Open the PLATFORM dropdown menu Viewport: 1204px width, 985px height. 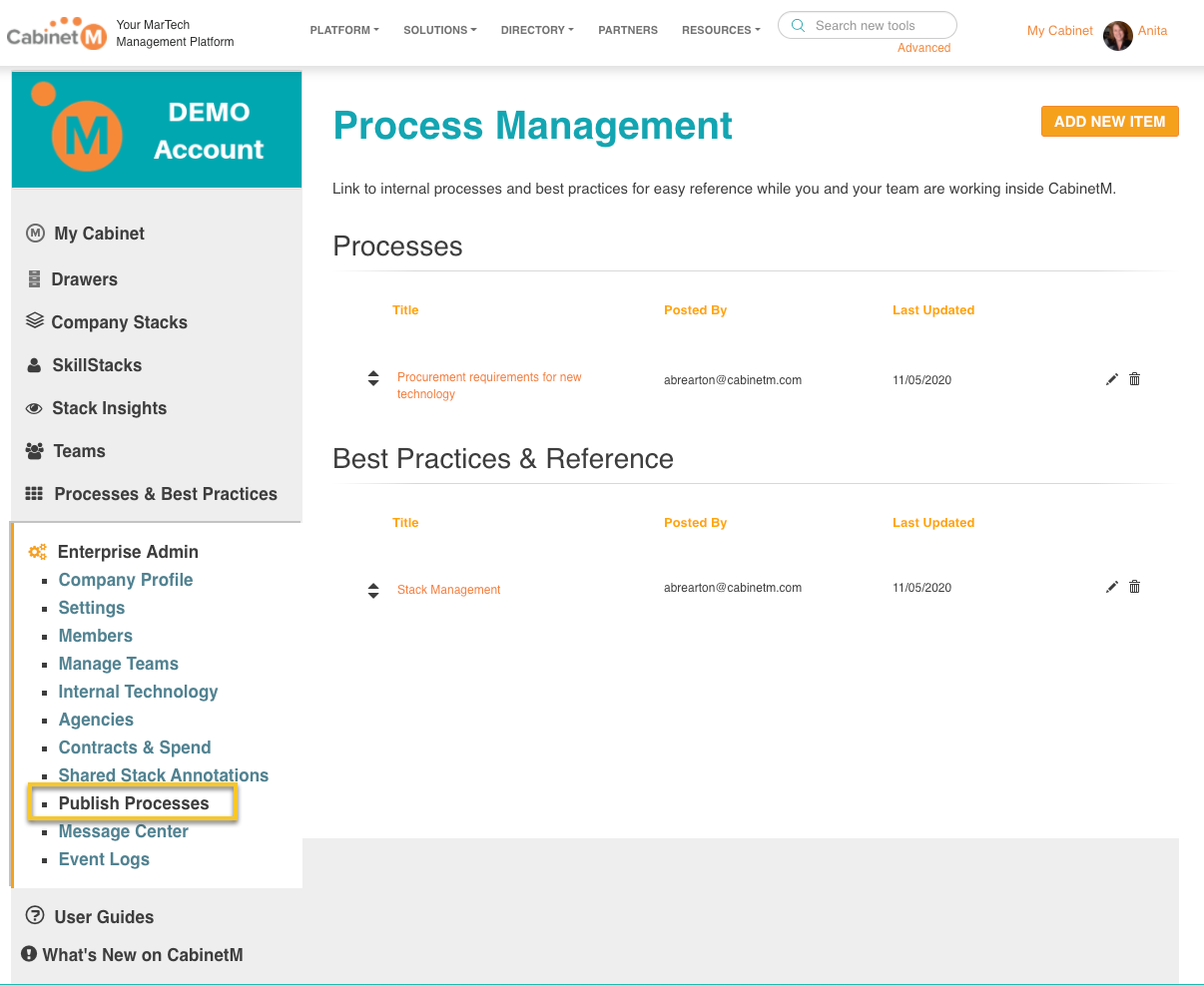[x=344, y=30]
